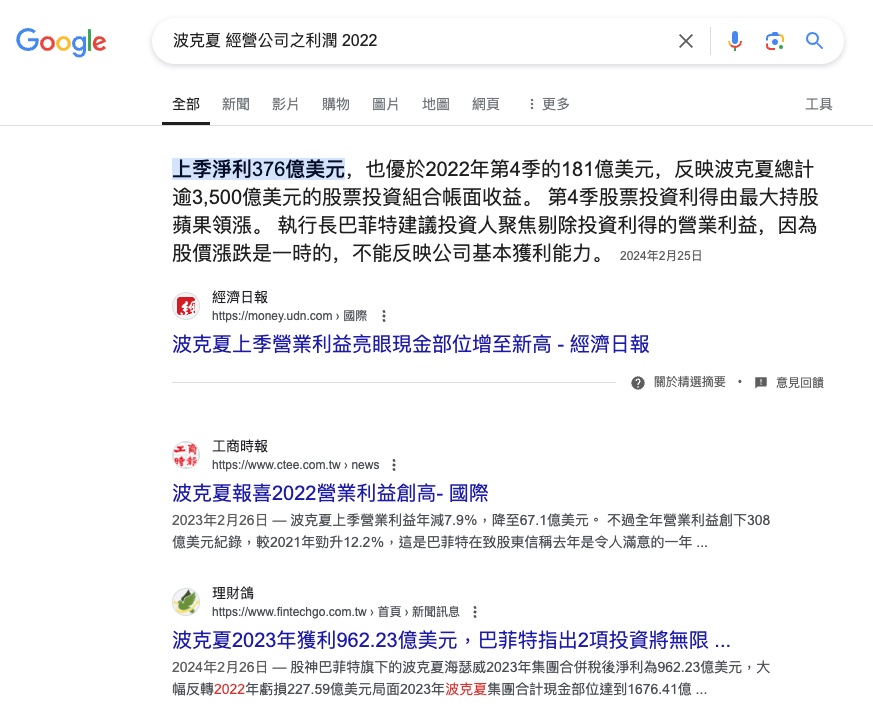Click the highlighted 上季淨利376億美元 text

coord(258,169)
